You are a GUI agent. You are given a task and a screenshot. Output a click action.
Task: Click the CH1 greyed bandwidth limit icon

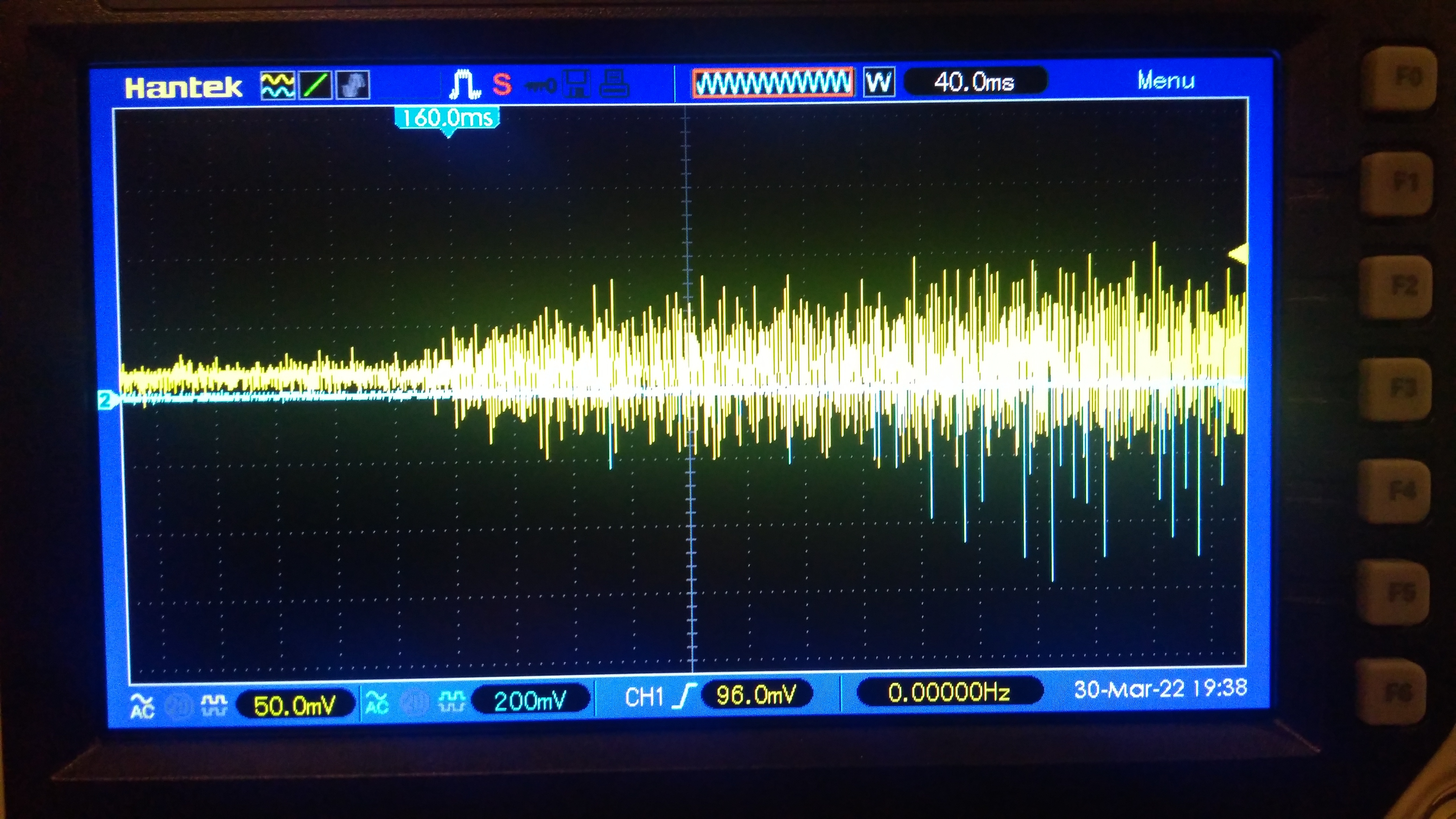point(179,705)
